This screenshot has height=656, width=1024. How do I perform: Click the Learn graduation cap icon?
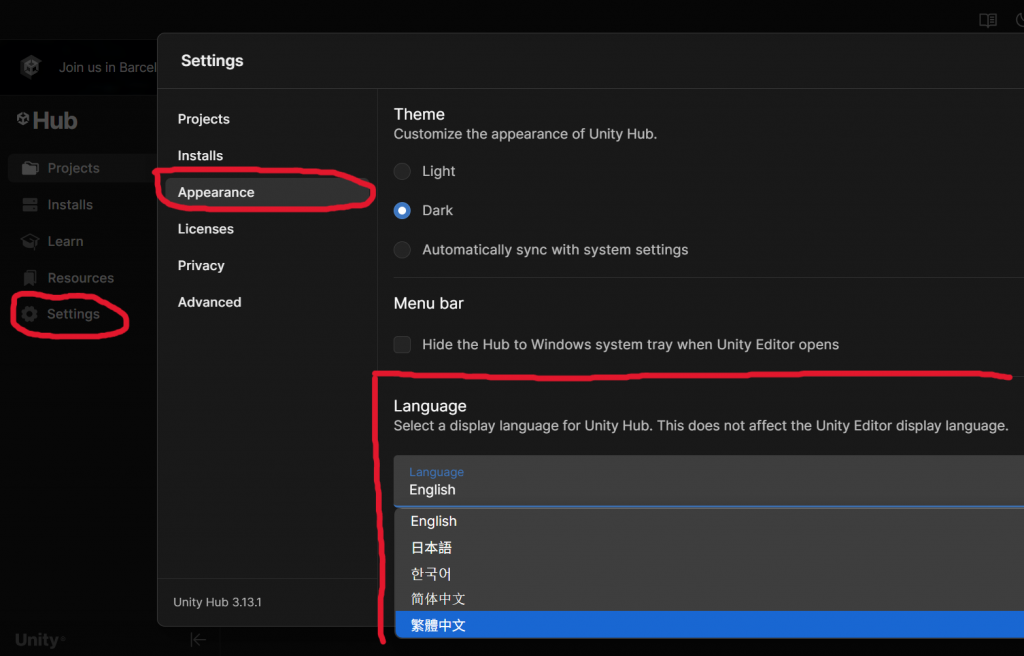30,241
